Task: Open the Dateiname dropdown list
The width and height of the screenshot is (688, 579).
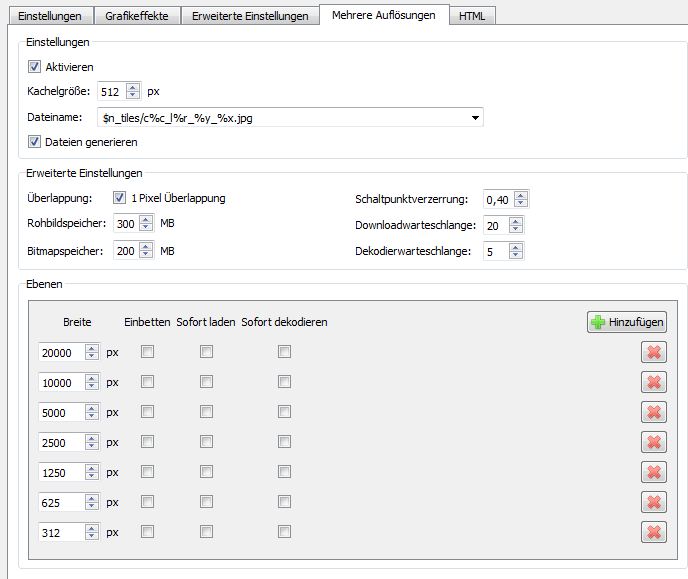Action: (475, 118)
